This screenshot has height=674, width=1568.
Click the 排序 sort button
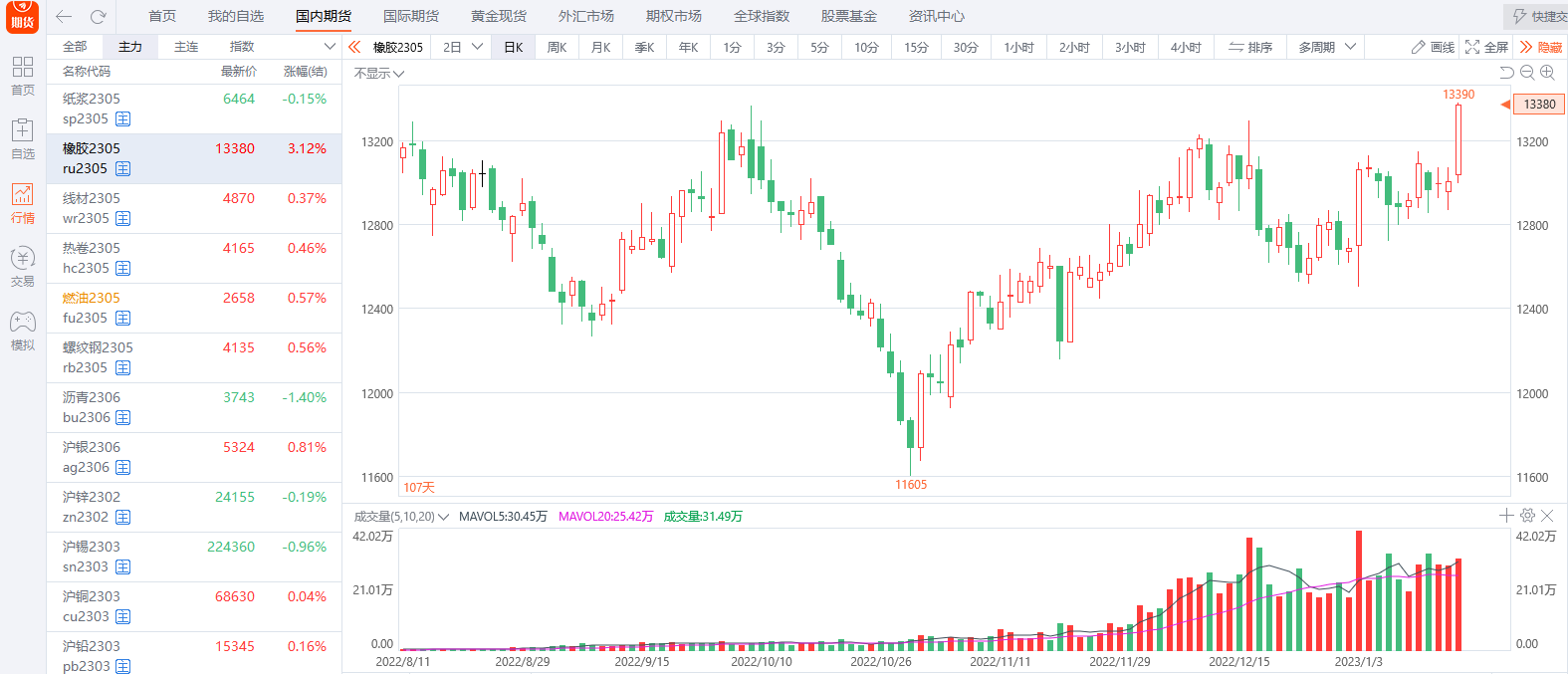[x=1250, y=47]
